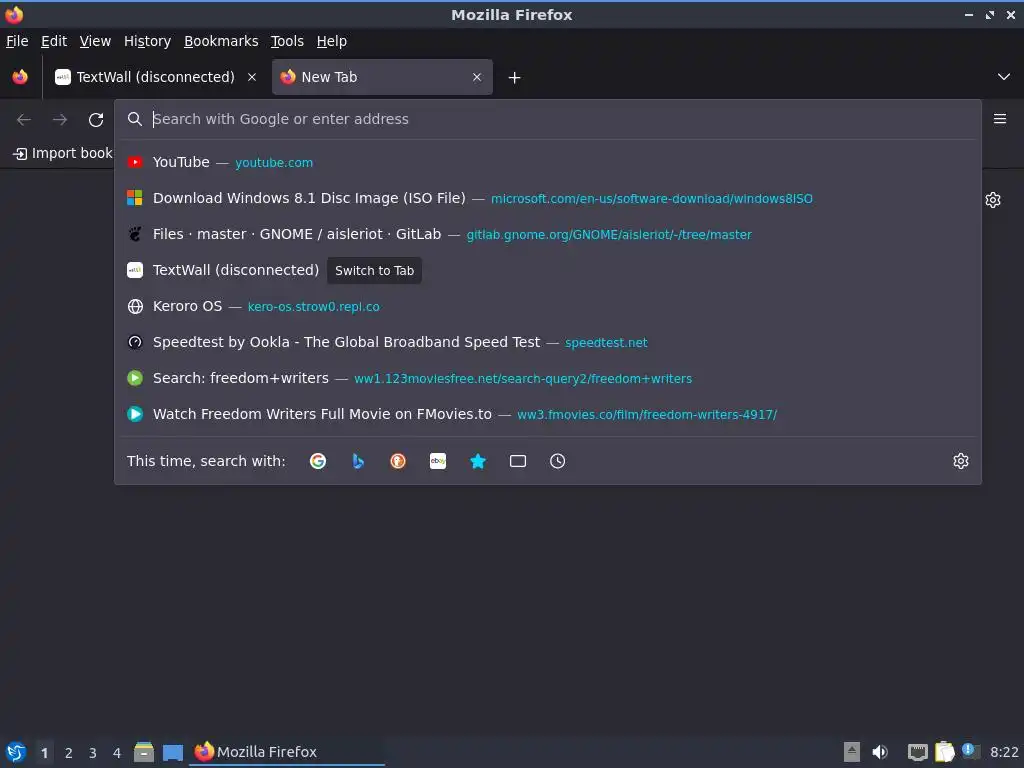Open YouTube suggestion row
Screen dimensions: 1024x768
[548, 162]
